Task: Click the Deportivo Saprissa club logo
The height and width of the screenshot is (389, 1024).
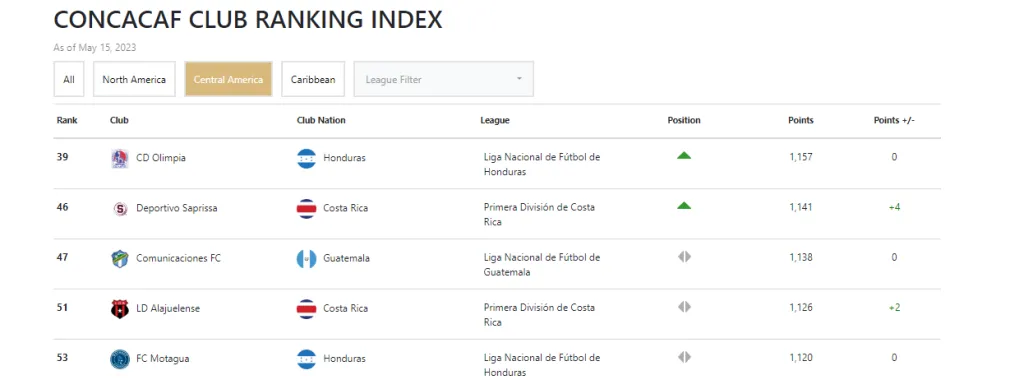Action: (x=120, y=209)
